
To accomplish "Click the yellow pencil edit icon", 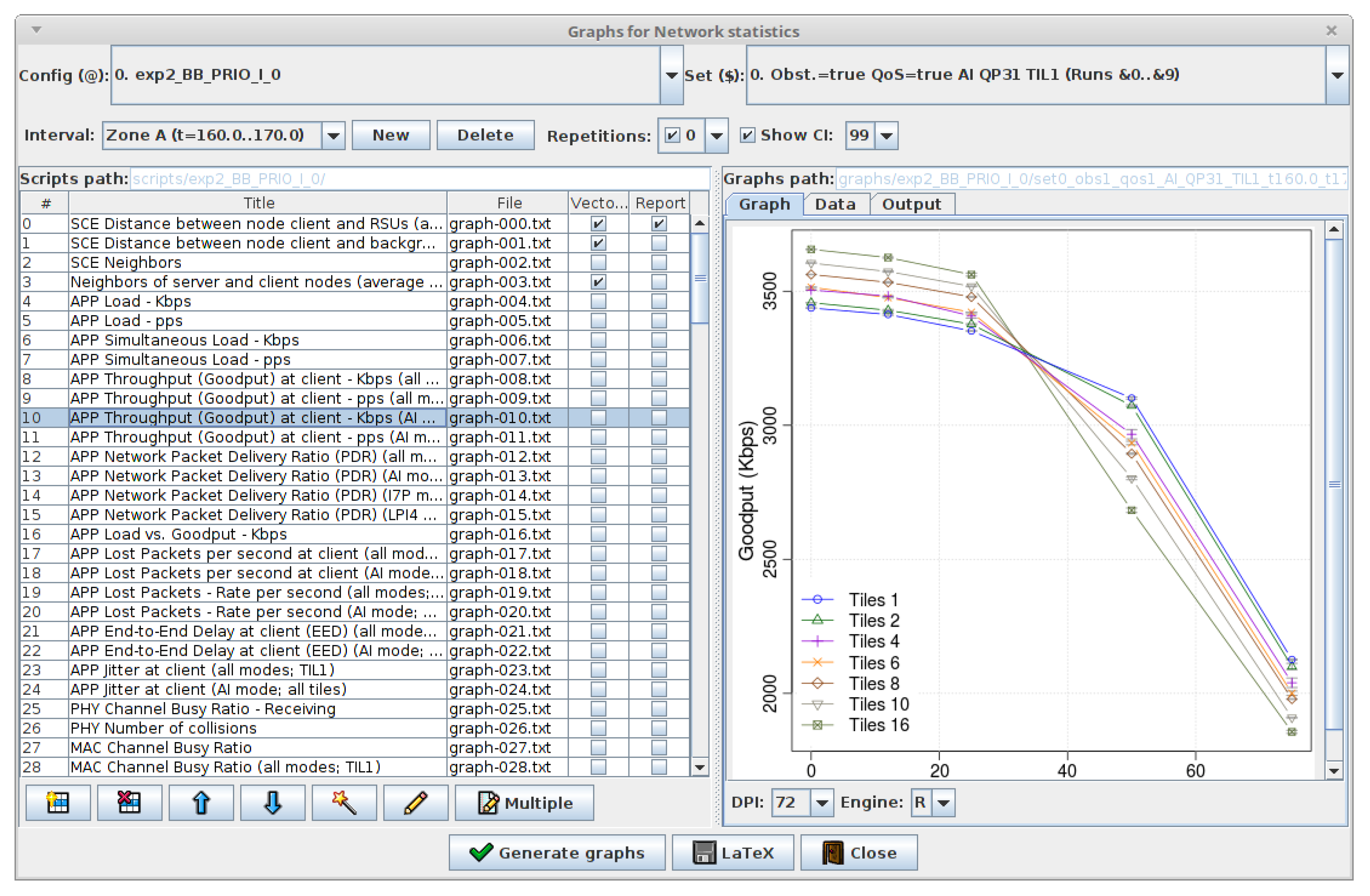I will pos(415,802).
